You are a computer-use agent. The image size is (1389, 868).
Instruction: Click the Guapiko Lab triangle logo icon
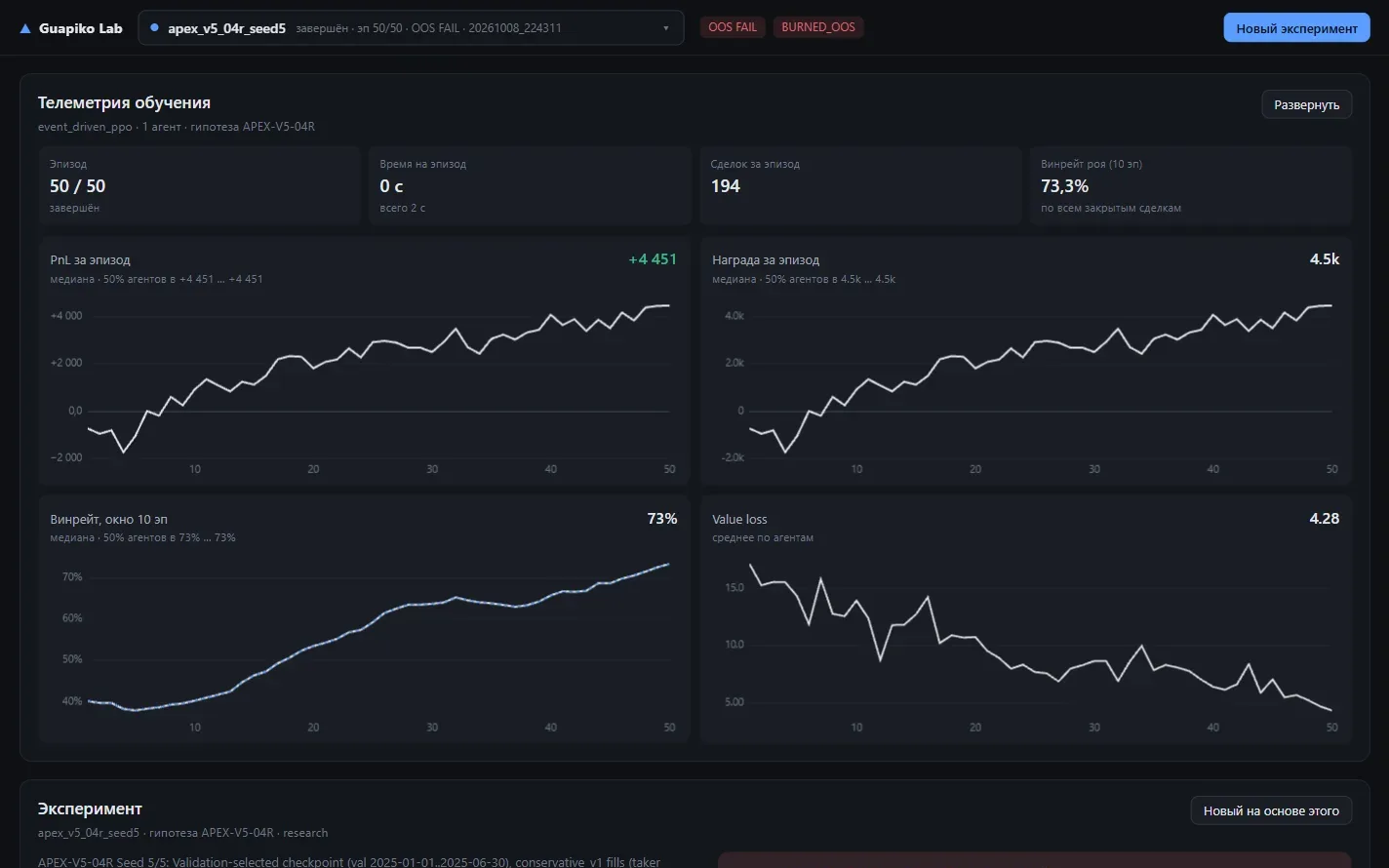point(25,28)
